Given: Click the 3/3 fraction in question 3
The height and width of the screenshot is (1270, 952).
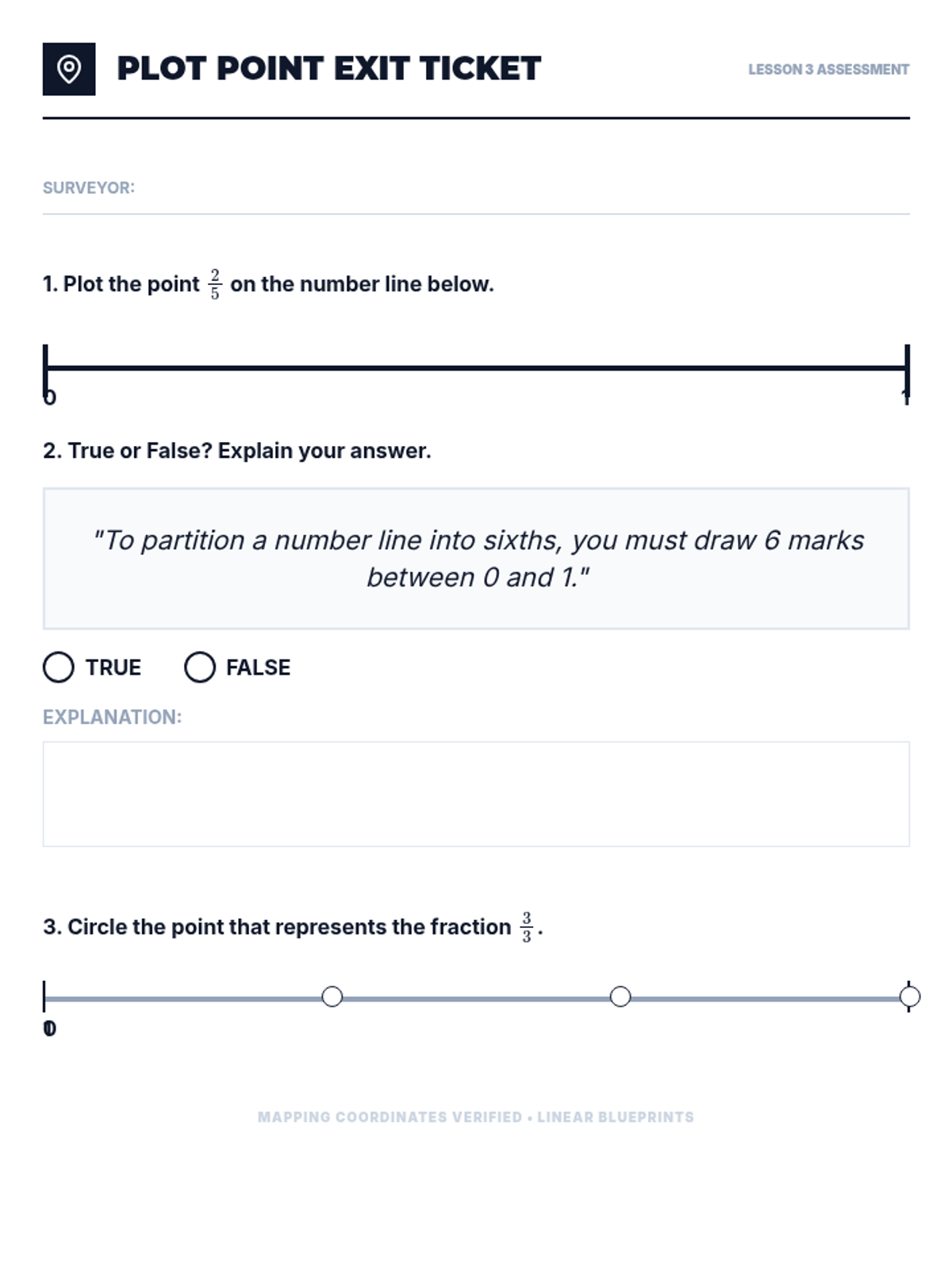Looking at the screenshot, I should [x=526, y=927].
